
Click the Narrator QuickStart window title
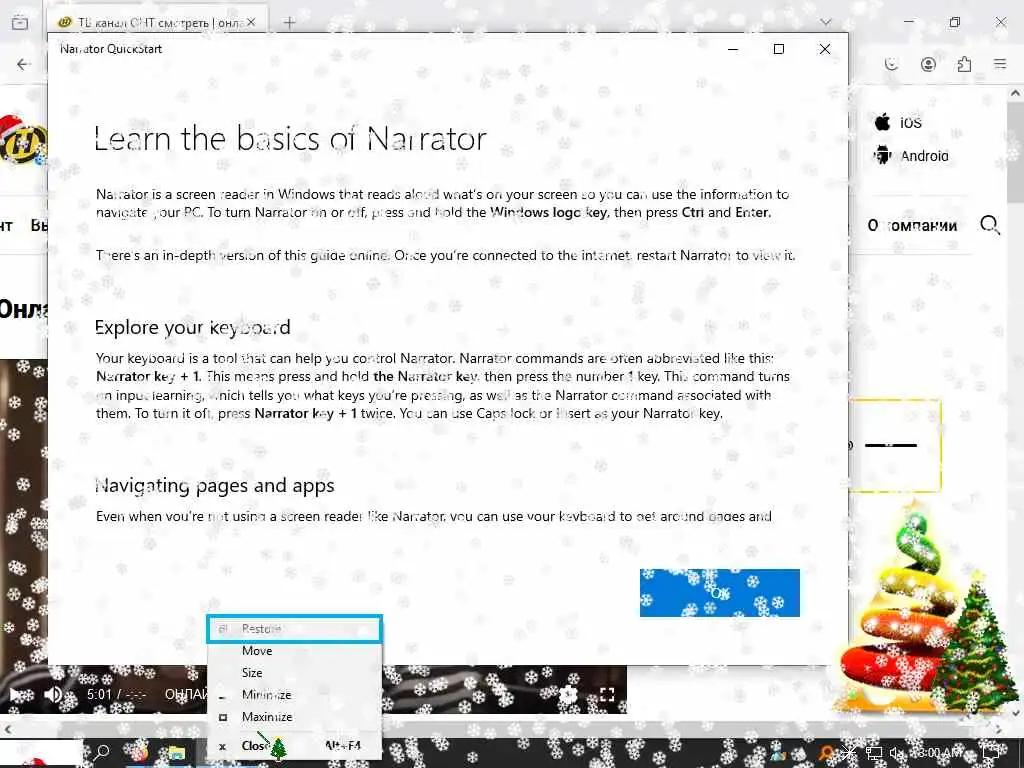(x=111, y=49)
